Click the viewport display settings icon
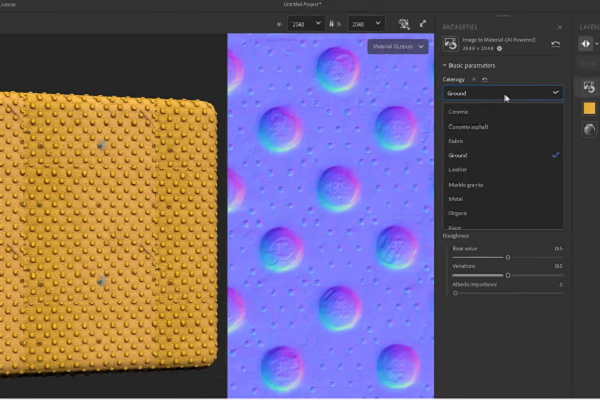This screenshot has width=600, height=400. pyautogui.click(x=403, y=23)
